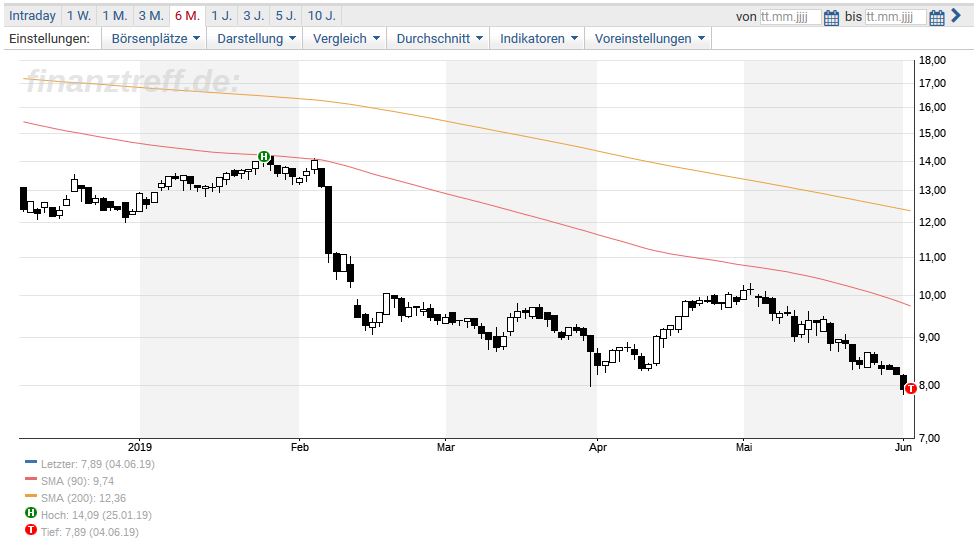Click the orange SMA (200) legend swatch

(x=31, y=496)
